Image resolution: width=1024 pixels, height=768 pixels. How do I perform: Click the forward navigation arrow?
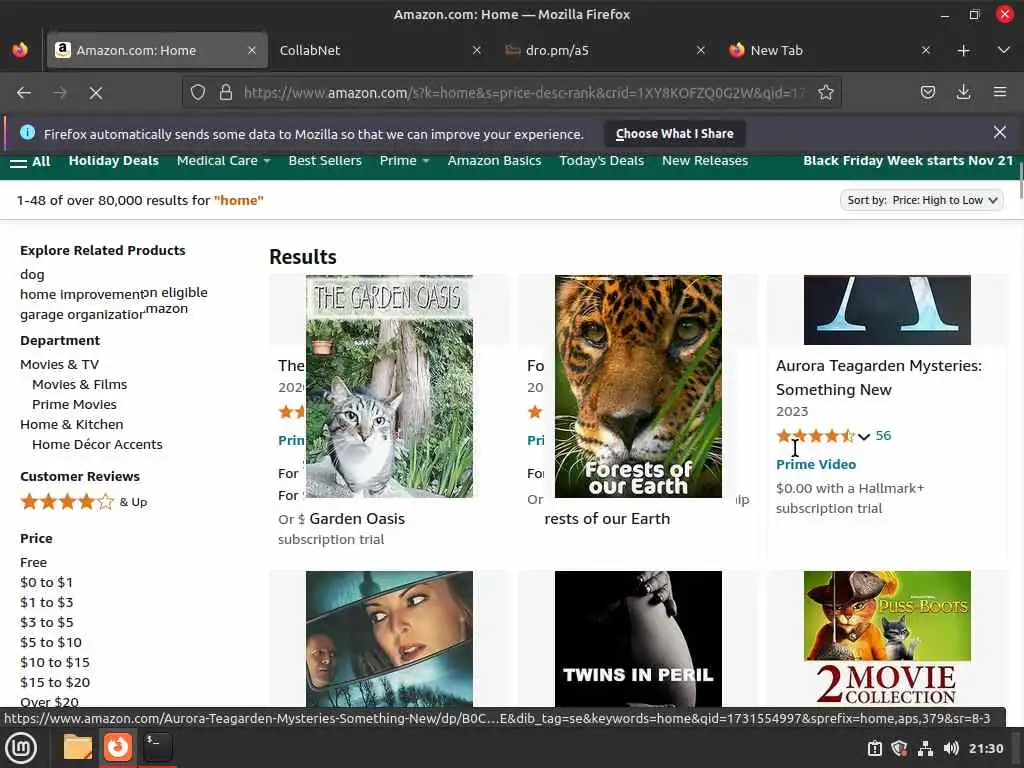(60, 93)
